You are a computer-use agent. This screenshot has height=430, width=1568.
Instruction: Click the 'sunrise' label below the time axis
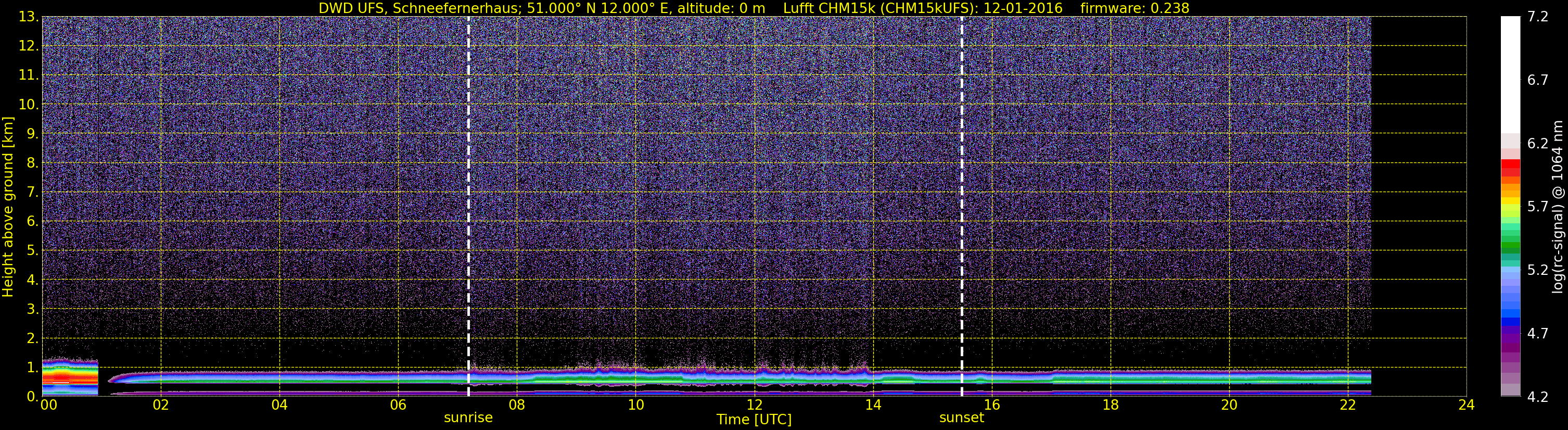pyautogui.click(x=468, y=418)
